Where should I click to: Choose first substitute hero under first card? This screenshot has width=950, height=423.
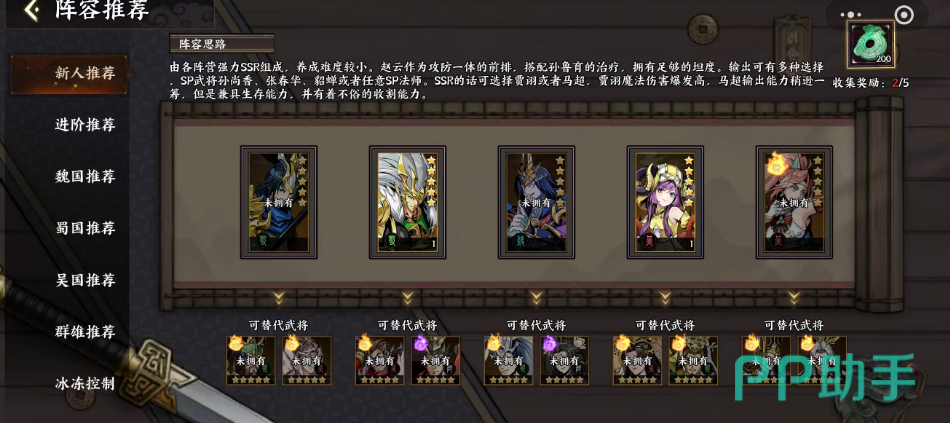click(250, 361)
